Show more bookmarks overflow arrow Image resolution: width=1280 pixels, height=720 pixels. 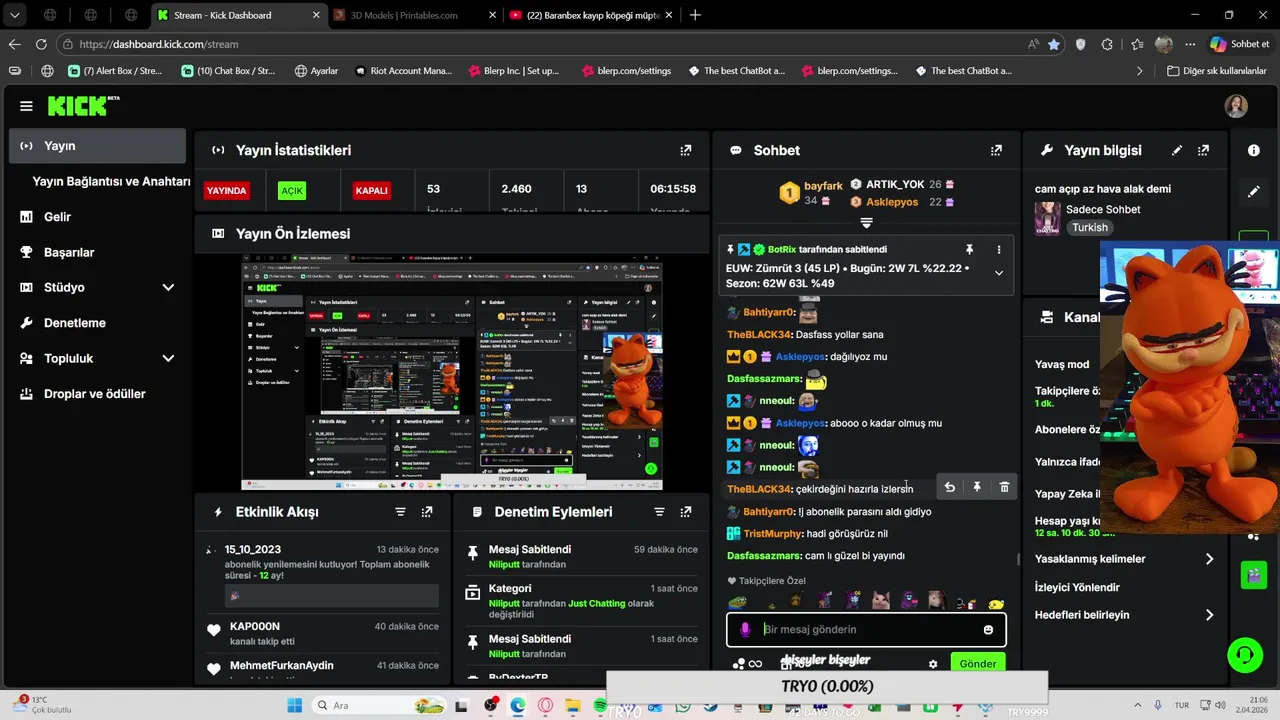click(x=1139, y=71)
